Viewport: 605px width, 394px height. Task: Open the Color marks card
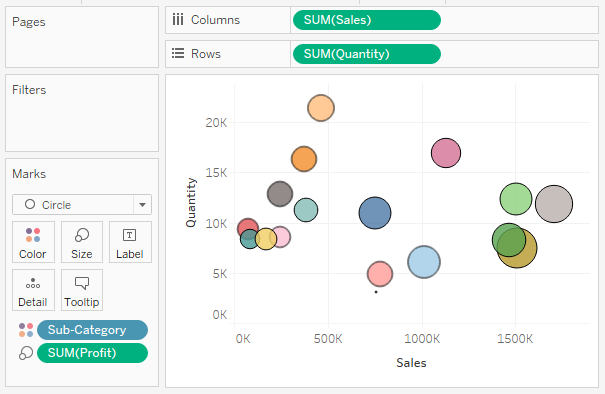(33, 242)
